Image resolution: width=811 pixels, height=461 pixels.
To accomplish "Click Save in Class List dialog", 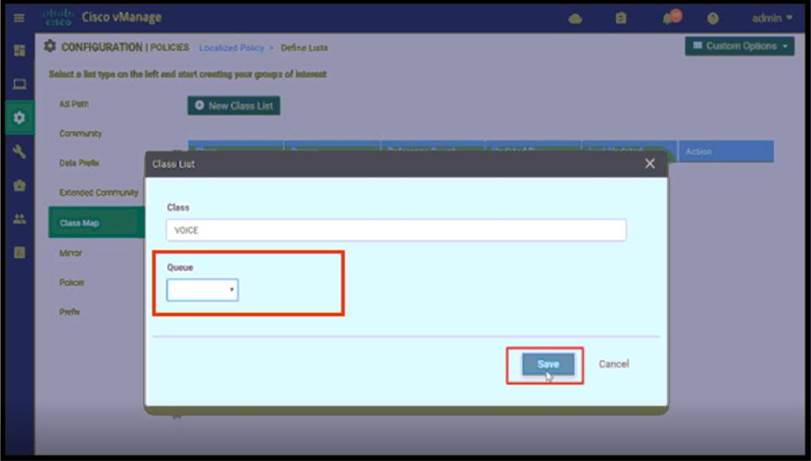I will point(548,364).
